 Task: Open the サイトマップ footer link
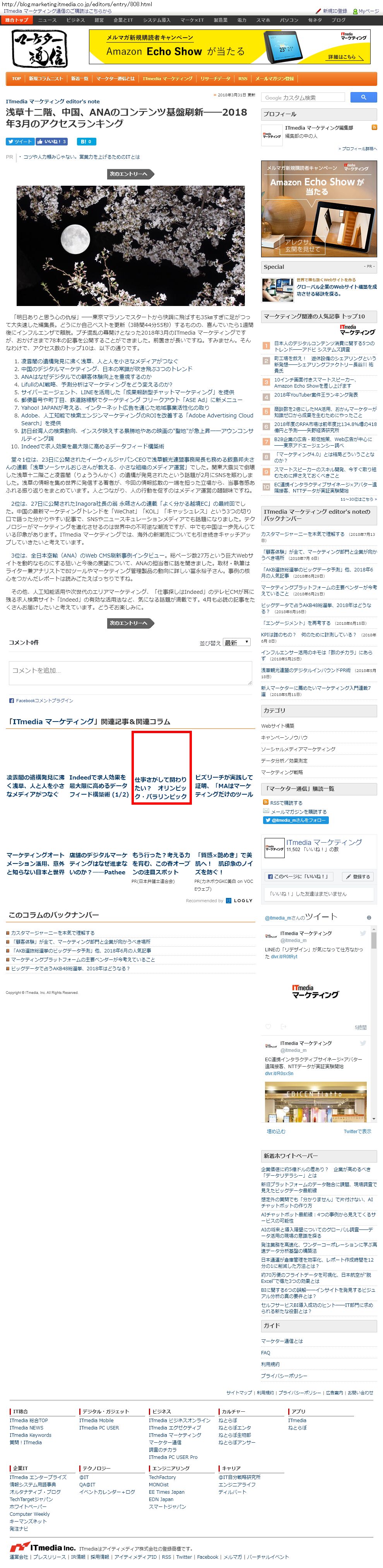click(239, 1393)
